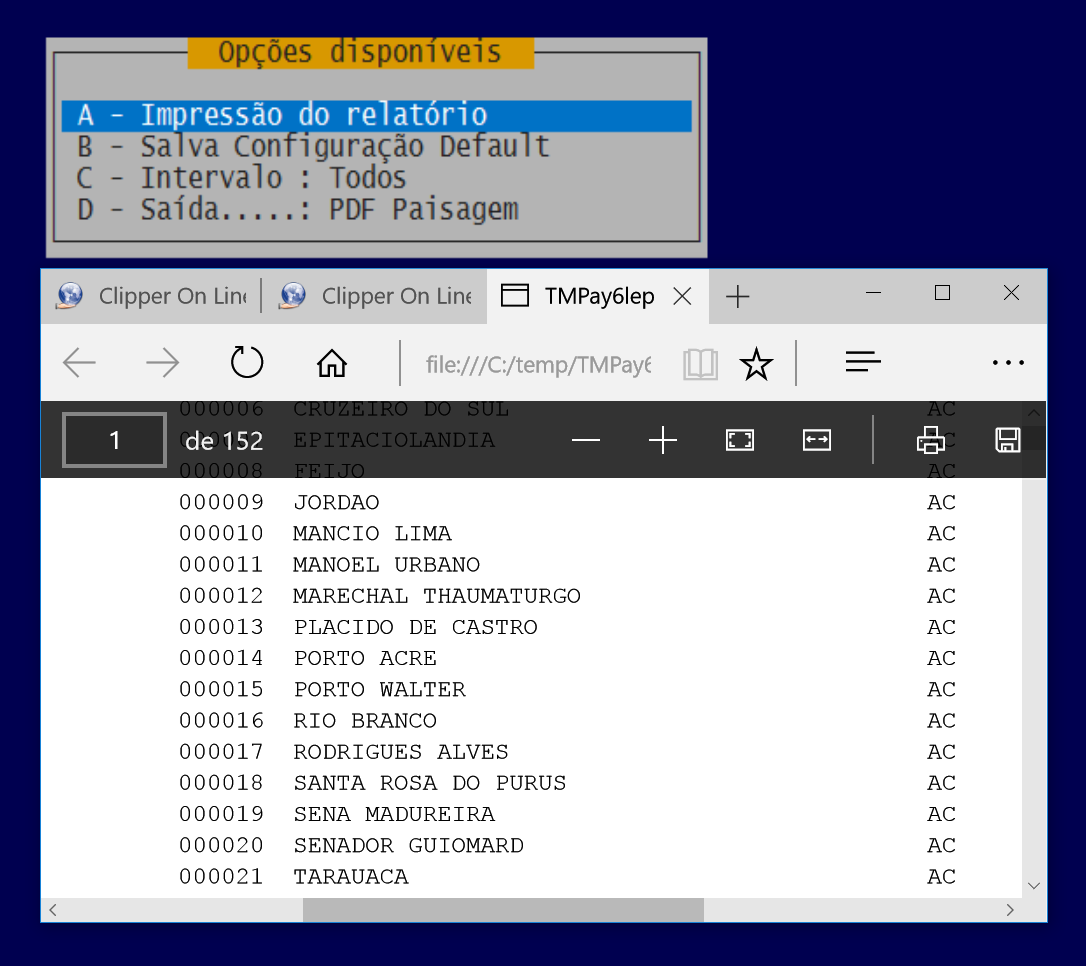
Task: Print the PDF document
Action: 930,440
